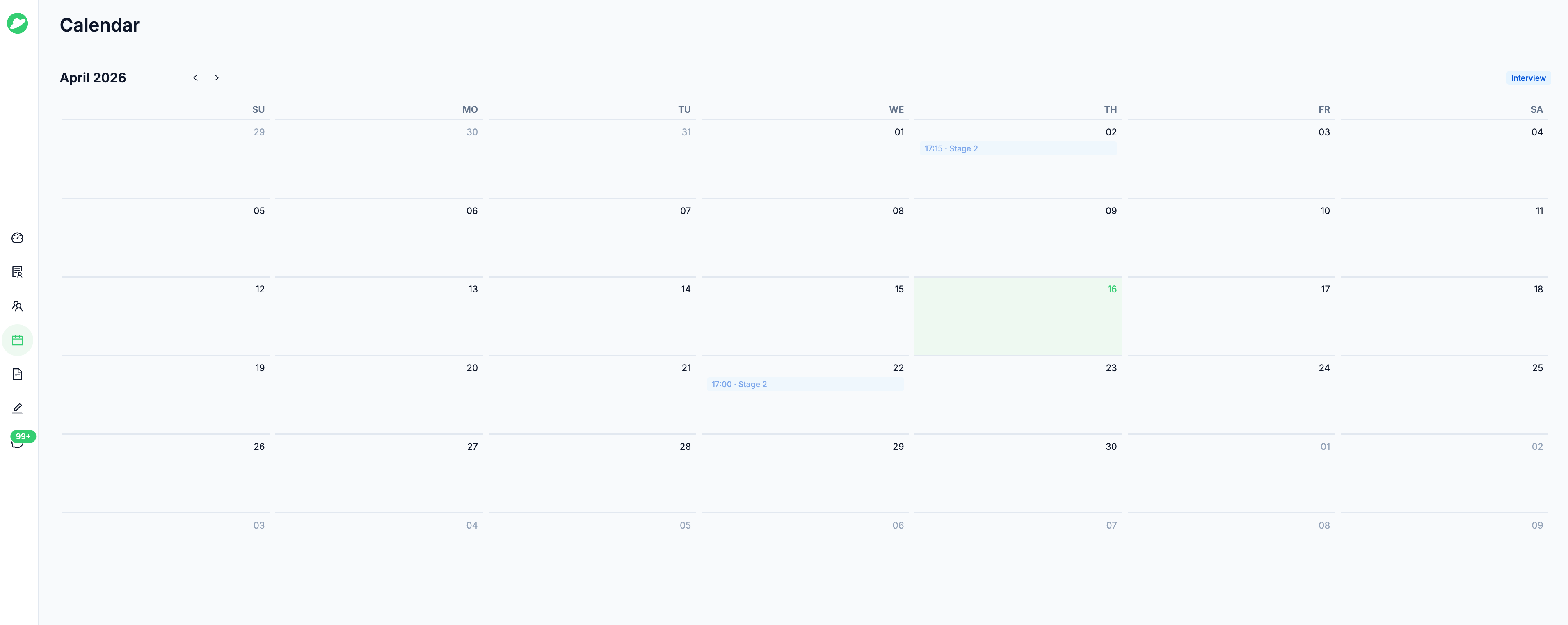
Task: Go to previous month with left chevron
Action: (195, 78)
